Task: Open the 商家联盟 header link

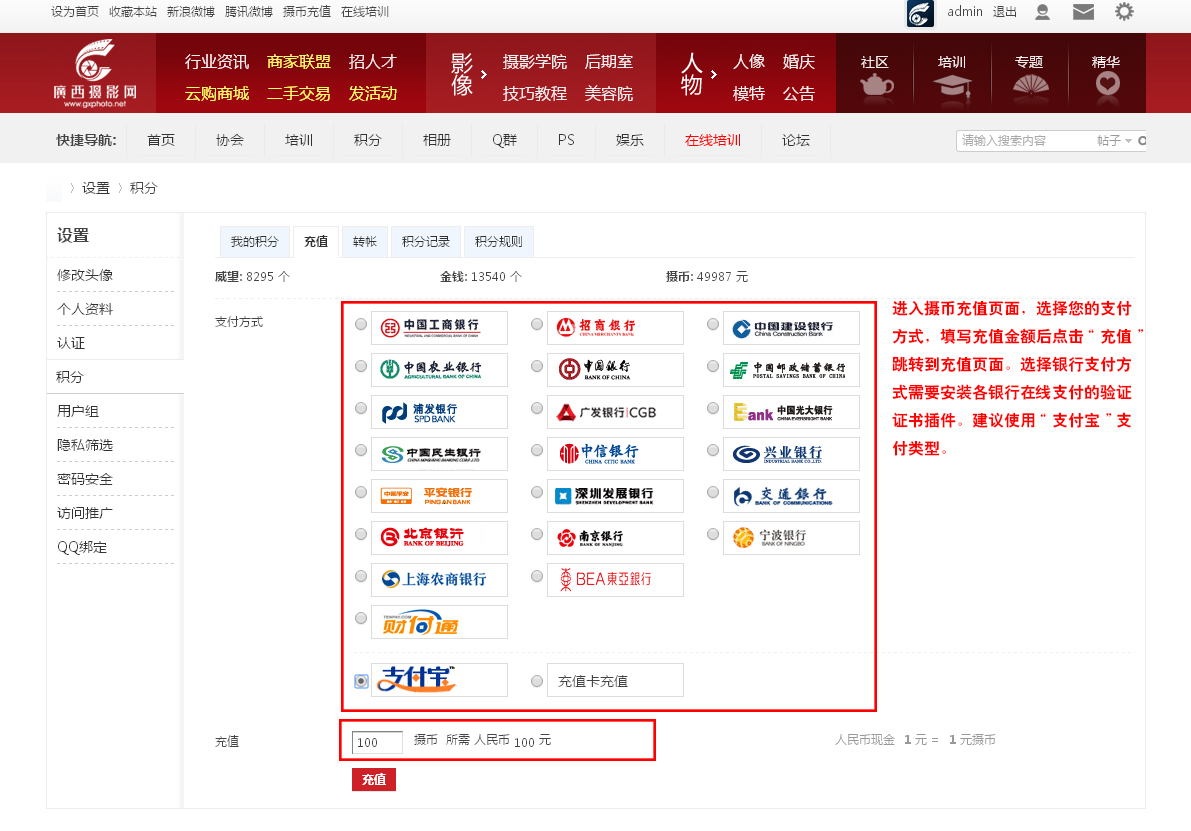Action: coord(299,62)
